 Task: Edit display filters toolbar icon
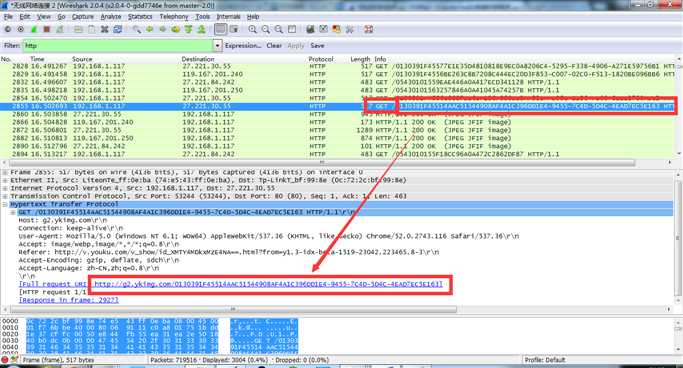tap(323, 30)
